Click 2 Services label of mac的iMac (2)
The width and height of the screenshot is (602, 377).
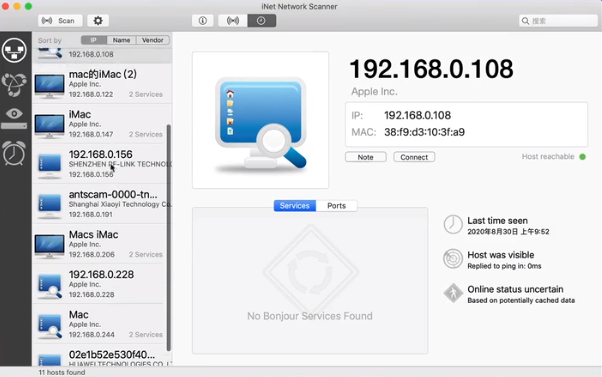click(146, 94)
